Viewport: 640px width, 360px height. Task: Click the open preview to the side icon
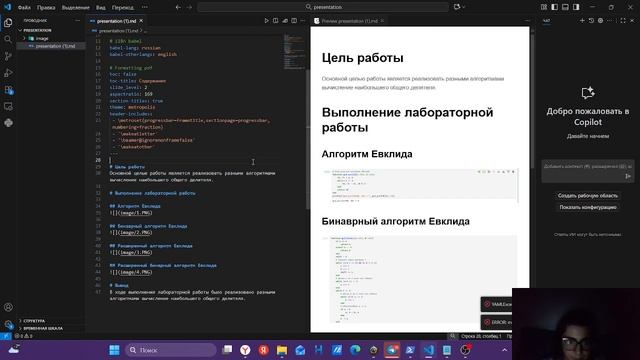(276, 20)
